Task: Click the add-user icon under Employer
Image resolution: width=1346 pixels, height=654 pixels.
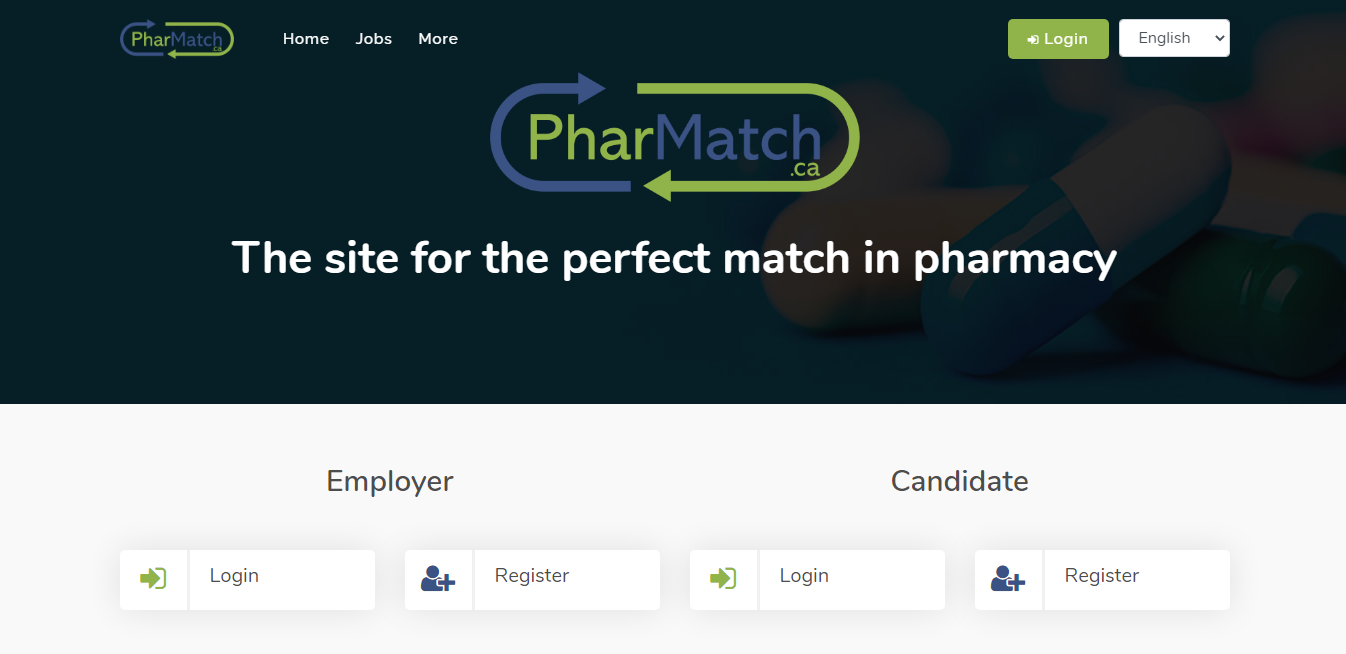Action: 438,578
